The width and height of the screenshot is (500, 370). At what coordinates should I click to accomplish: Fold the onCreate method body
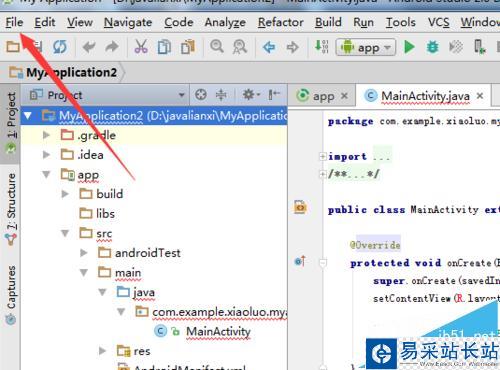322,263
